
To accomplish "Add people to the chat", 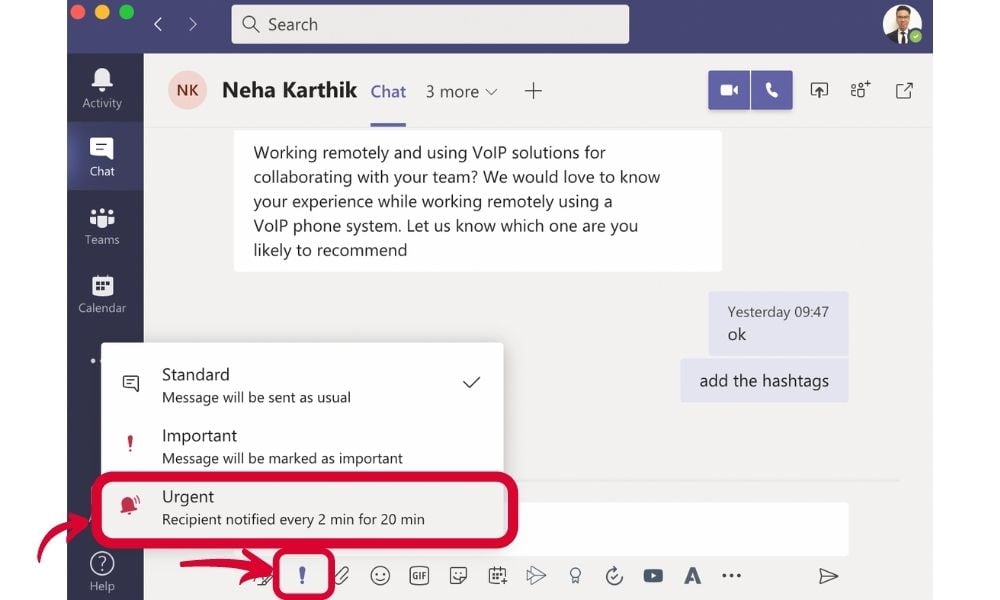I will 859,89.
